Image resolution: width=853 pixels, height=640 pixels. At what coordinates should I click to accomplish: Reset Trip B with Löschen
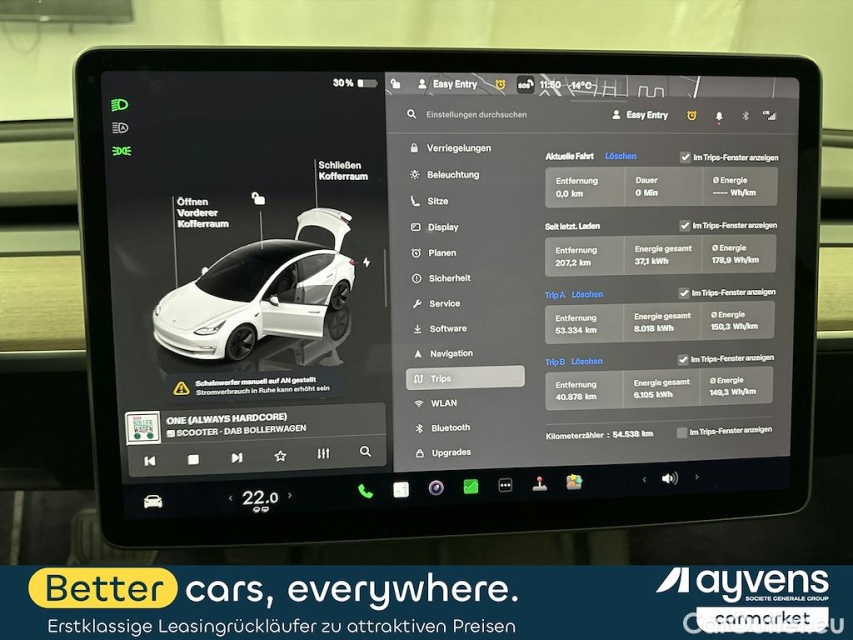586,361
